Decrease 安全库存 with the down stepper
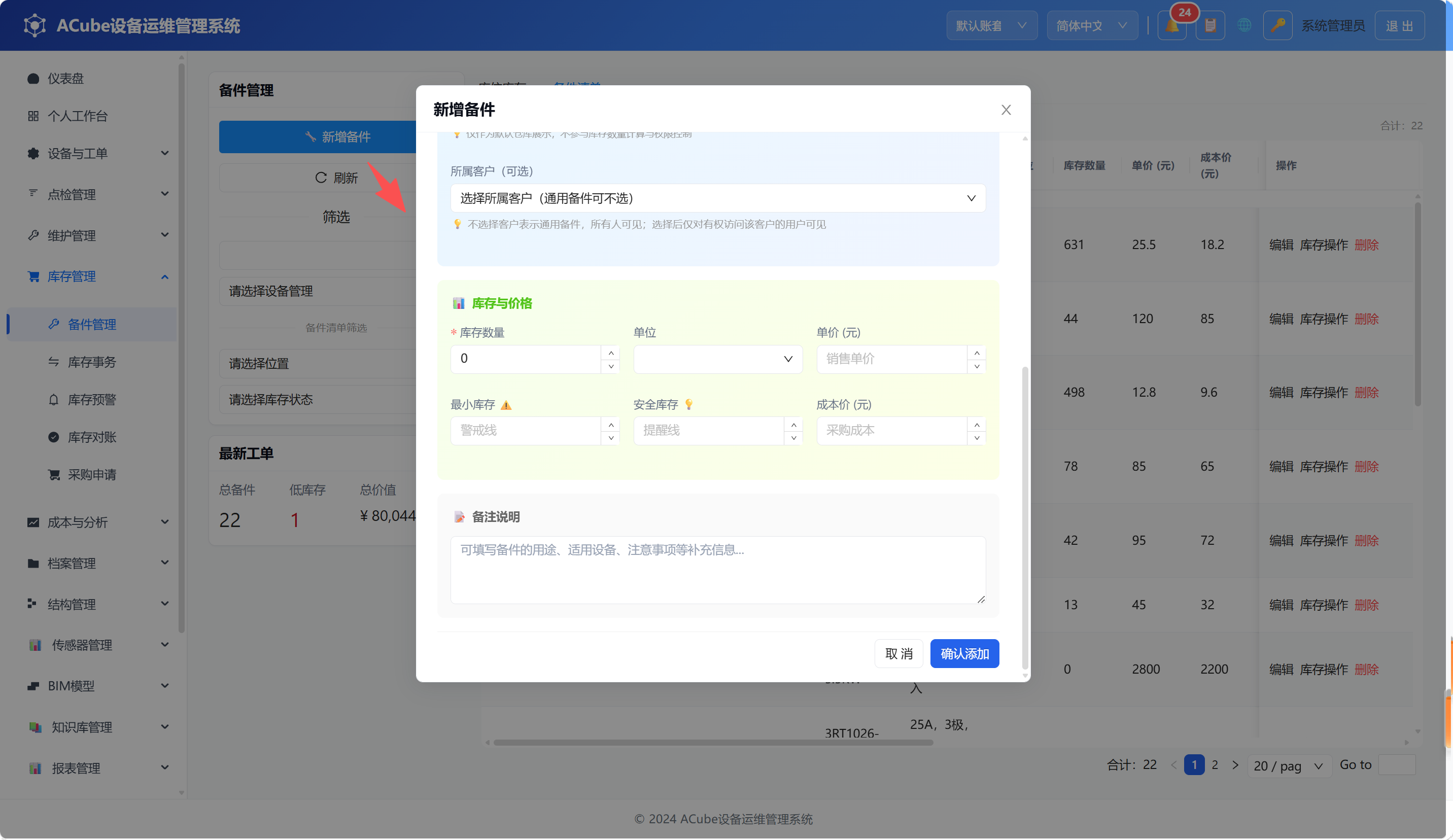Image resolution: width=1453 pixels, height=840 pixels. [793, 438]
